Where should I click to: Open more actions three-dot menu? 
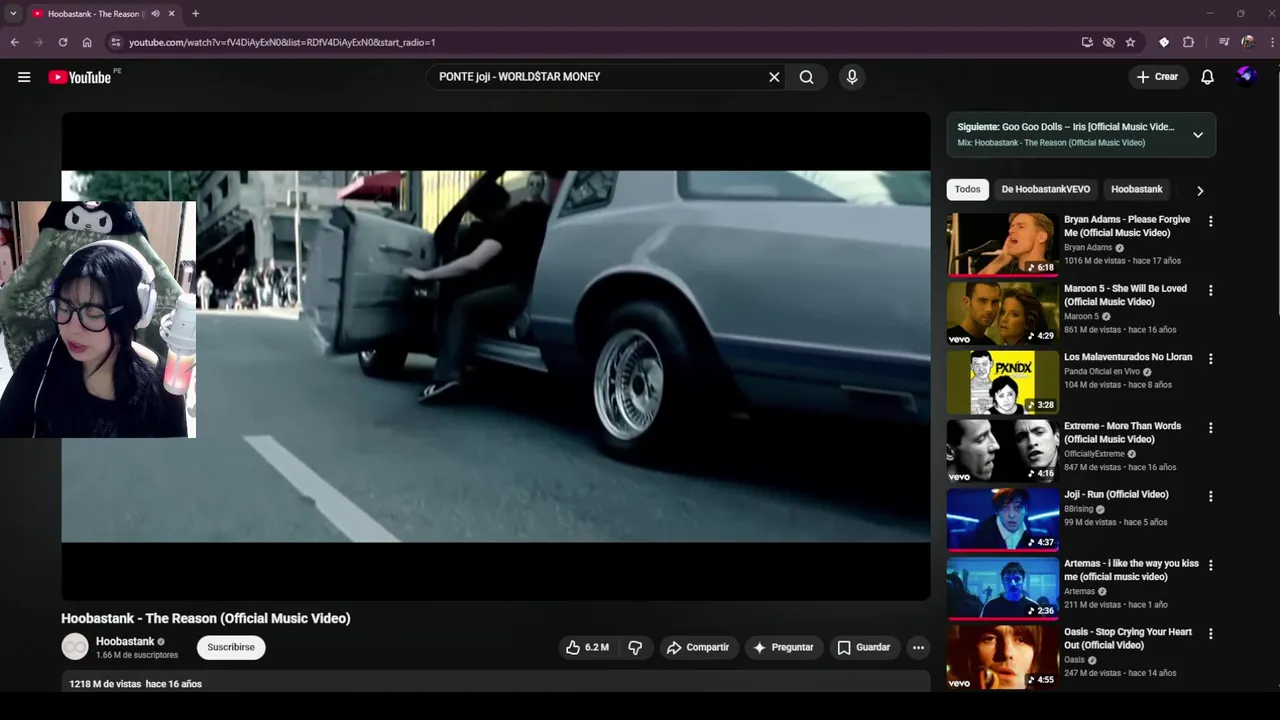click(918, 647)
